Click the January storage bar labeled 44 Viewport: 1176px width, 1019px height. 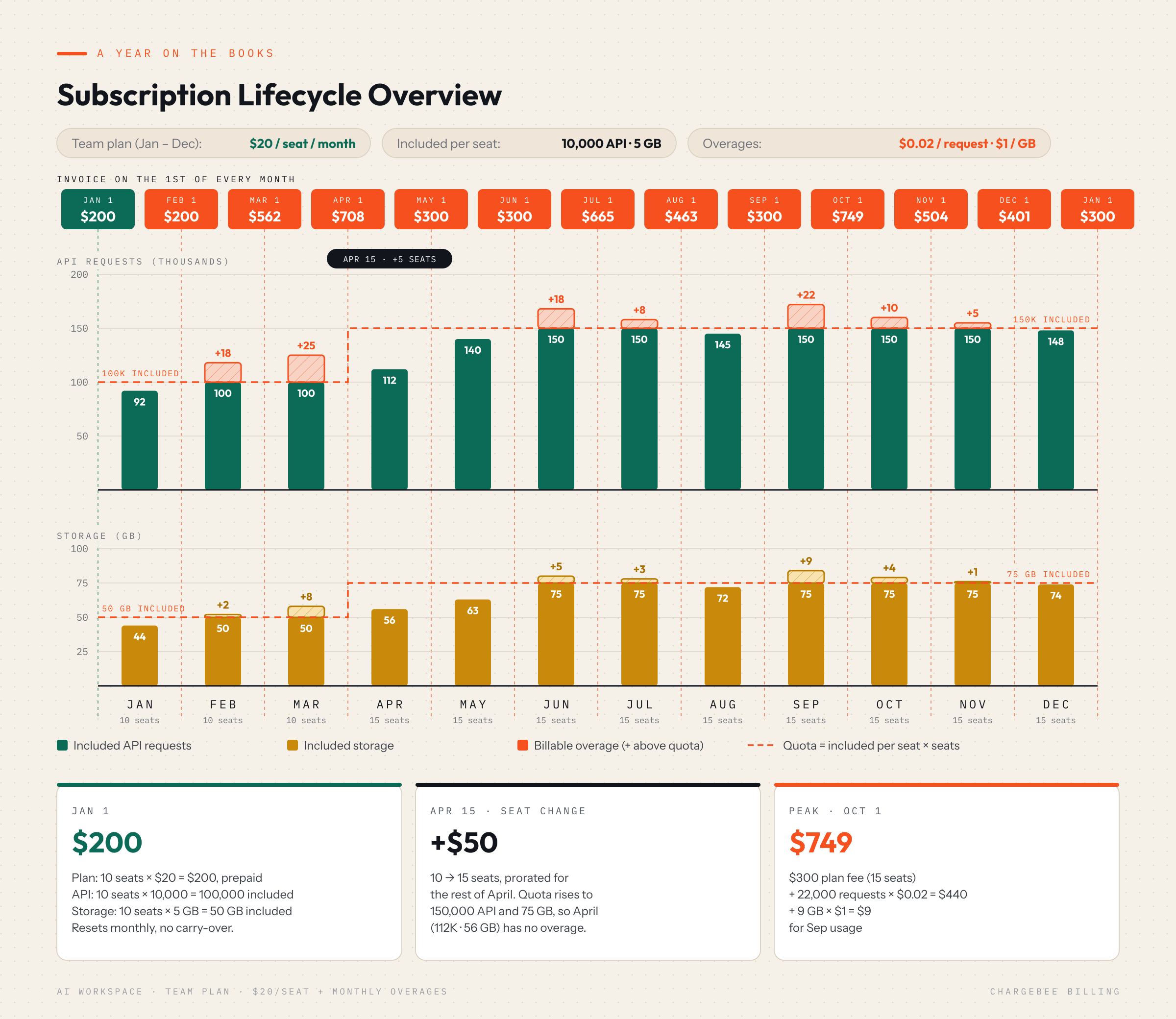(x=139, y=655)
